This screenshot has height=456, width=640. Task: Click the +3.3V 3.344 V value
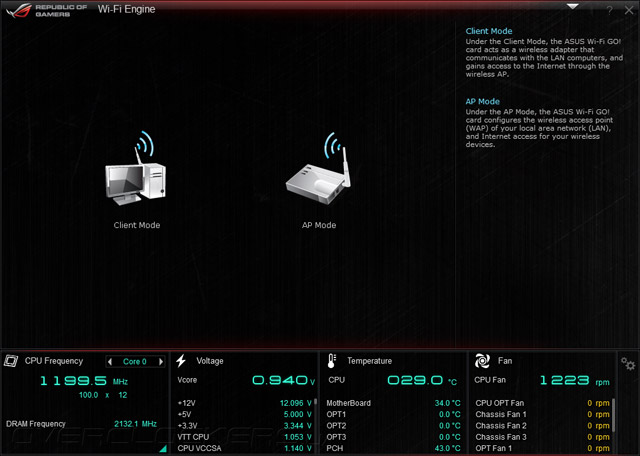click(x=298, y=426)
